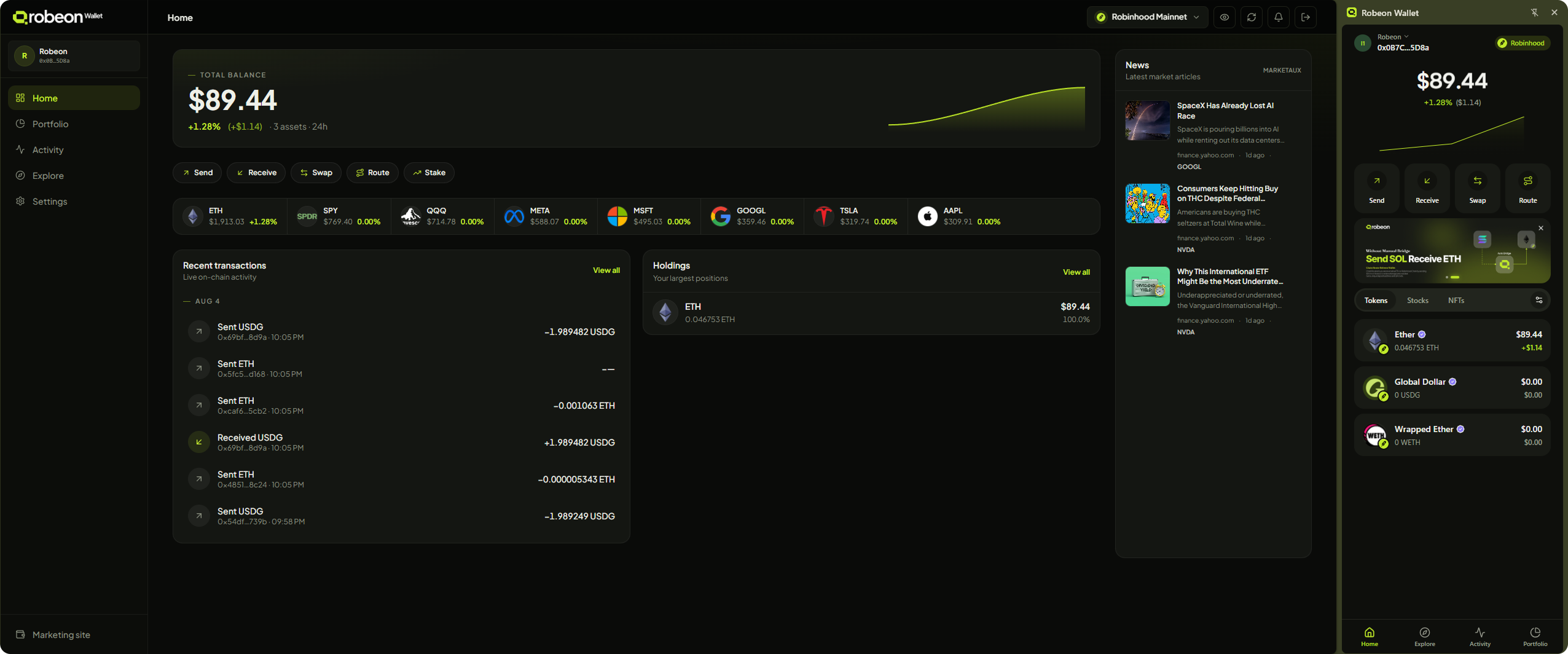Toggle the pin icon in Robeon Wallet panel

[x=1534, y=12]
